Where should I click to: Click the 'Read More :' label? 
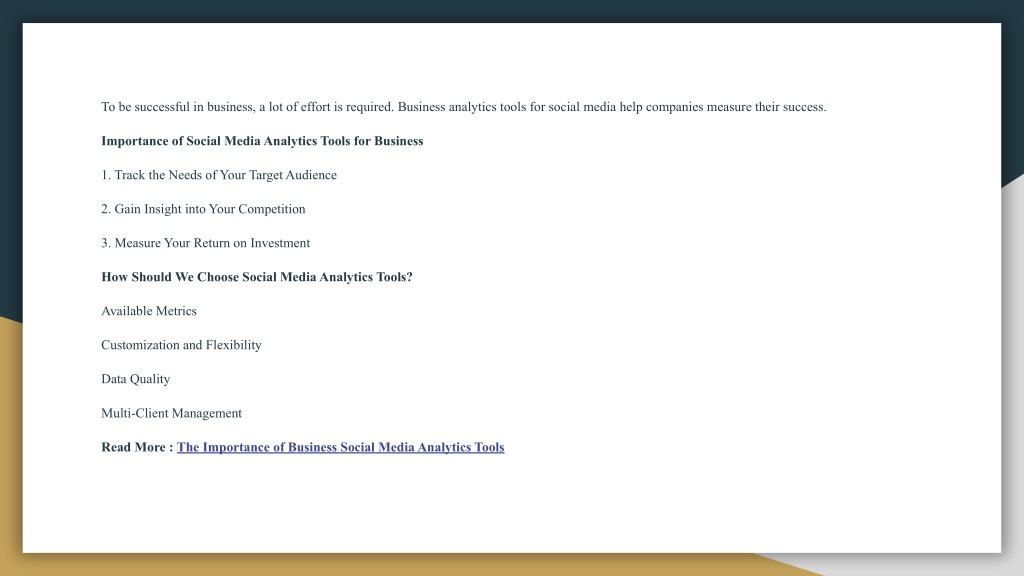137,447
